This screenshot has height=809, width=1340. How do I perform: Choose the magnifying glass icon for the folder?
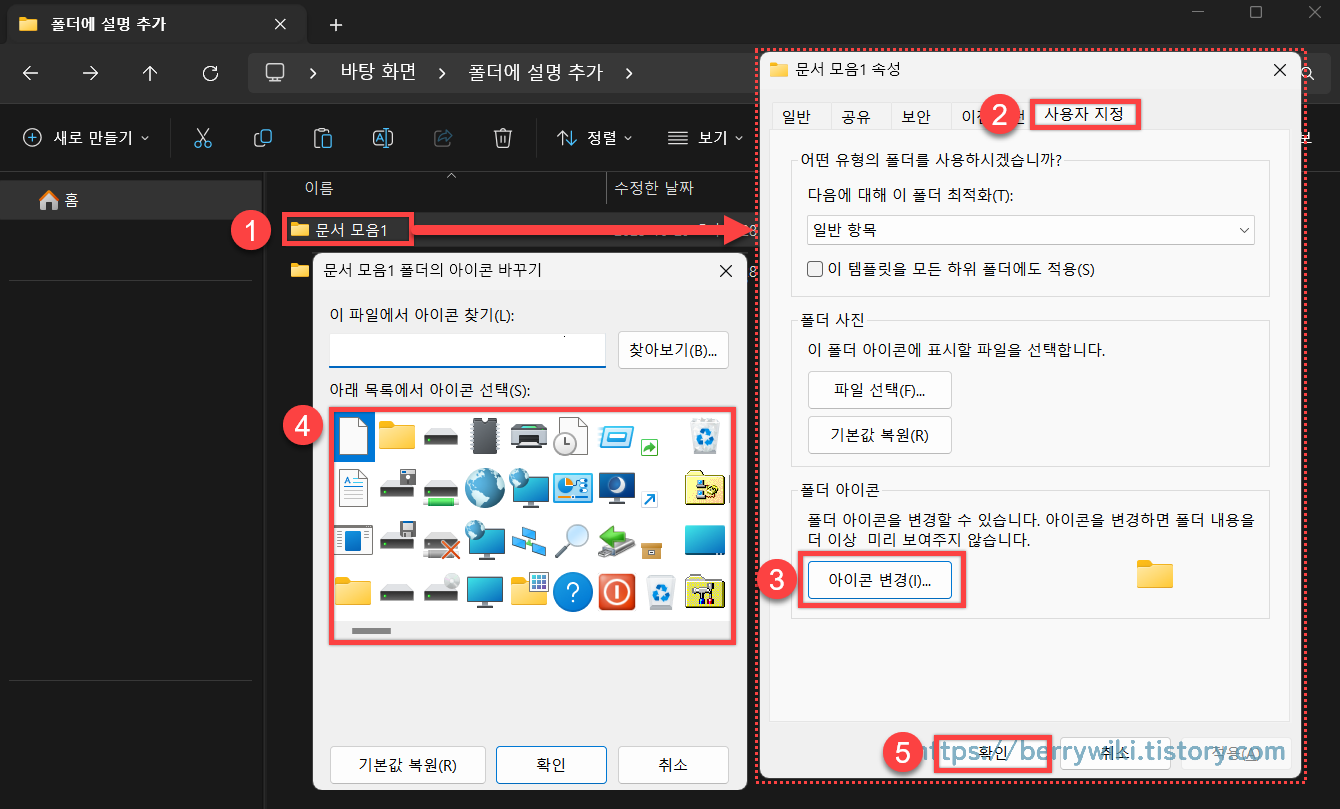coord(573,540)
